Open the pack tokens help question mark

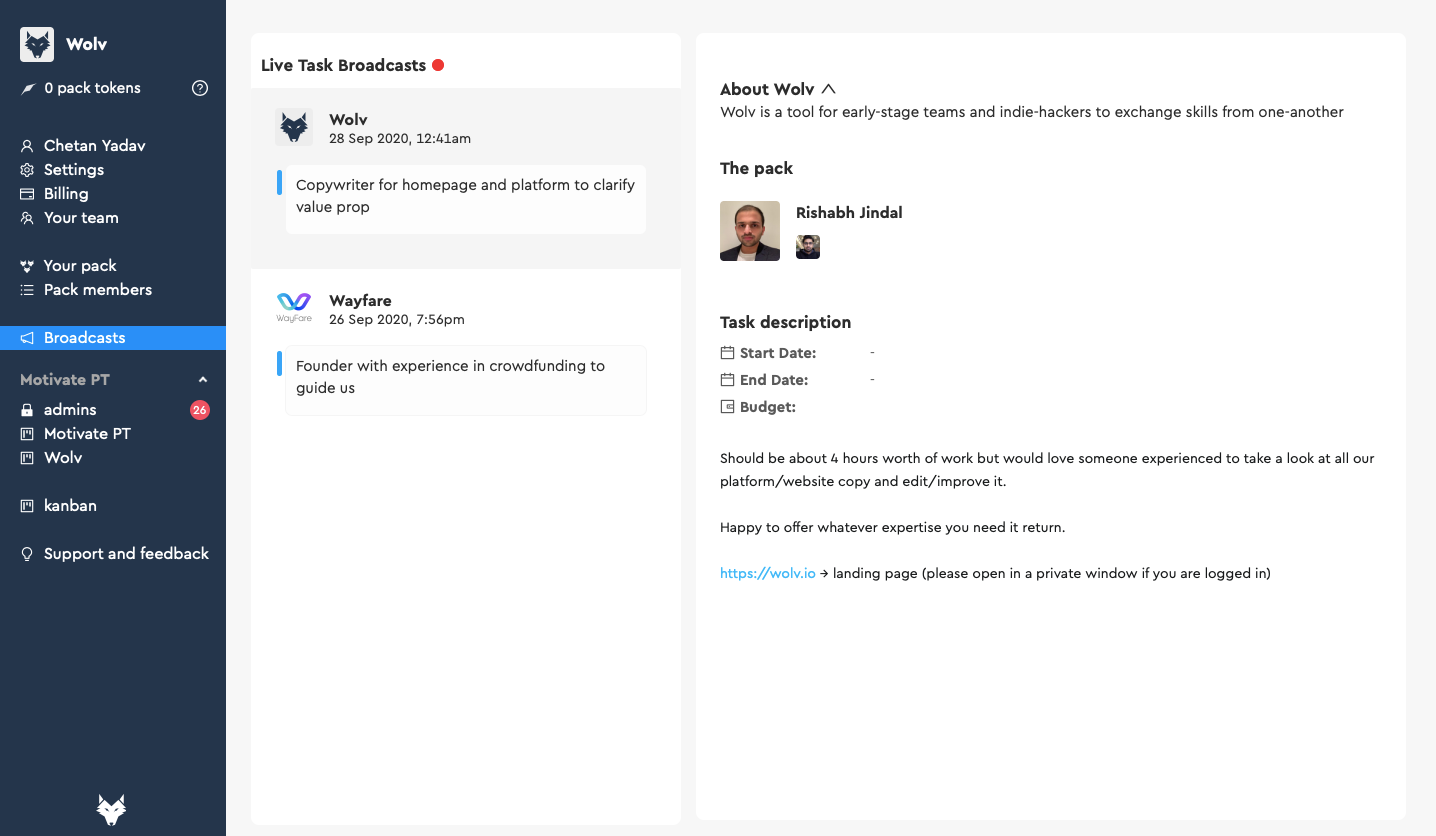(200, 88)
